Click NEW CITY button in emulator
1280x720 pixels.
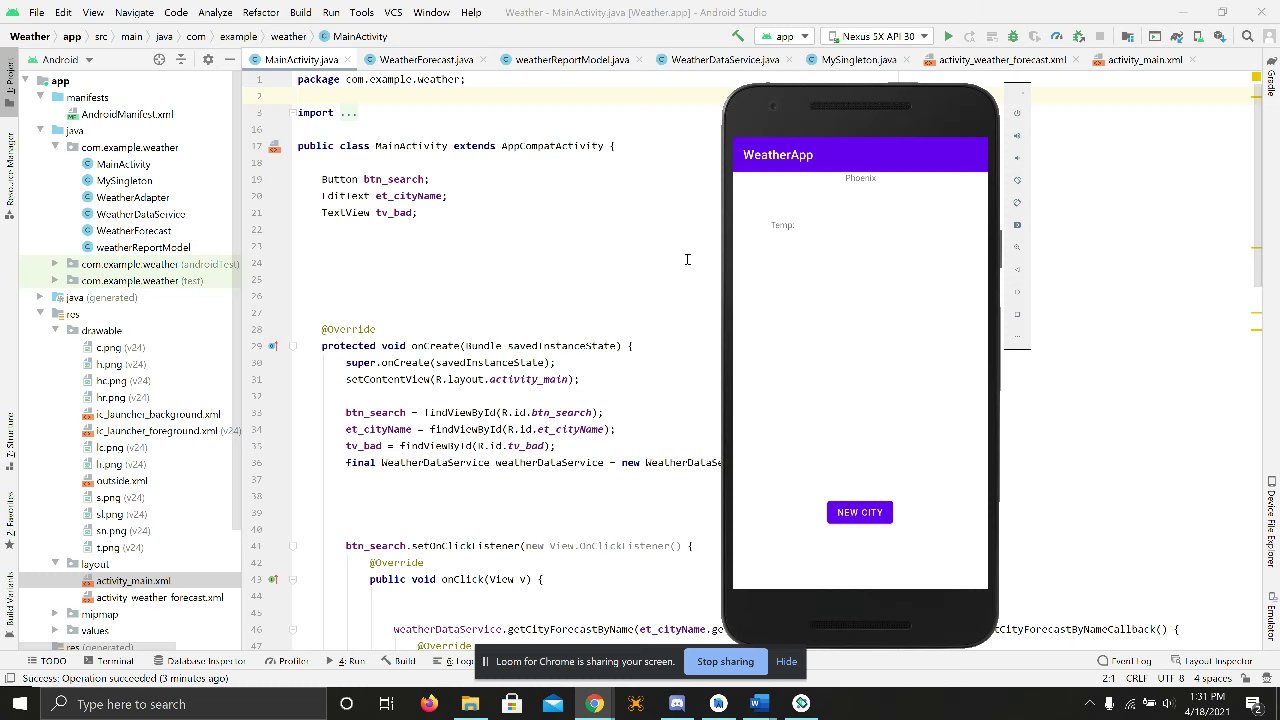[860, 512]
